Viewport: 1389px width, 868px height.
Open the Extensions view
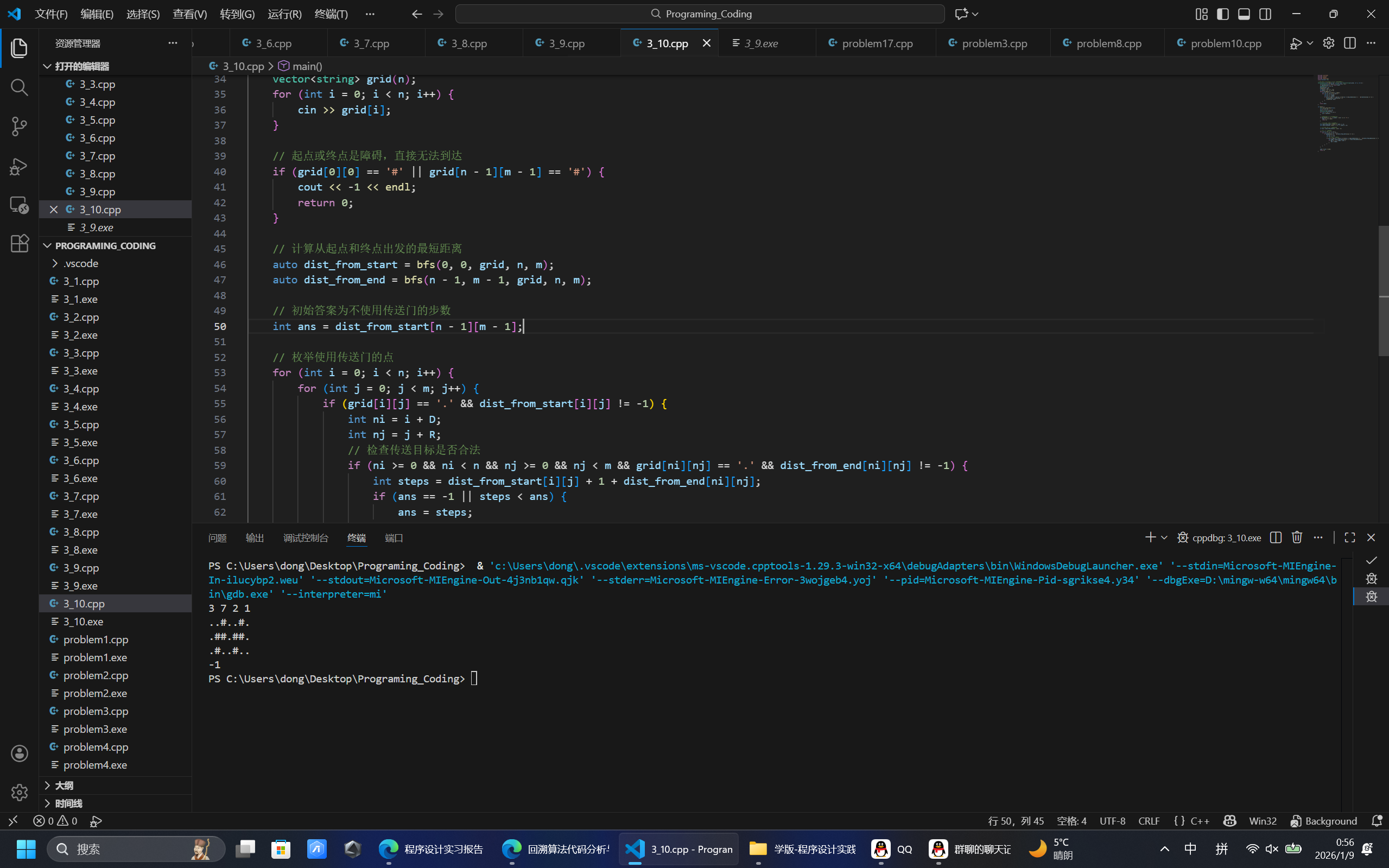[20, 243]
